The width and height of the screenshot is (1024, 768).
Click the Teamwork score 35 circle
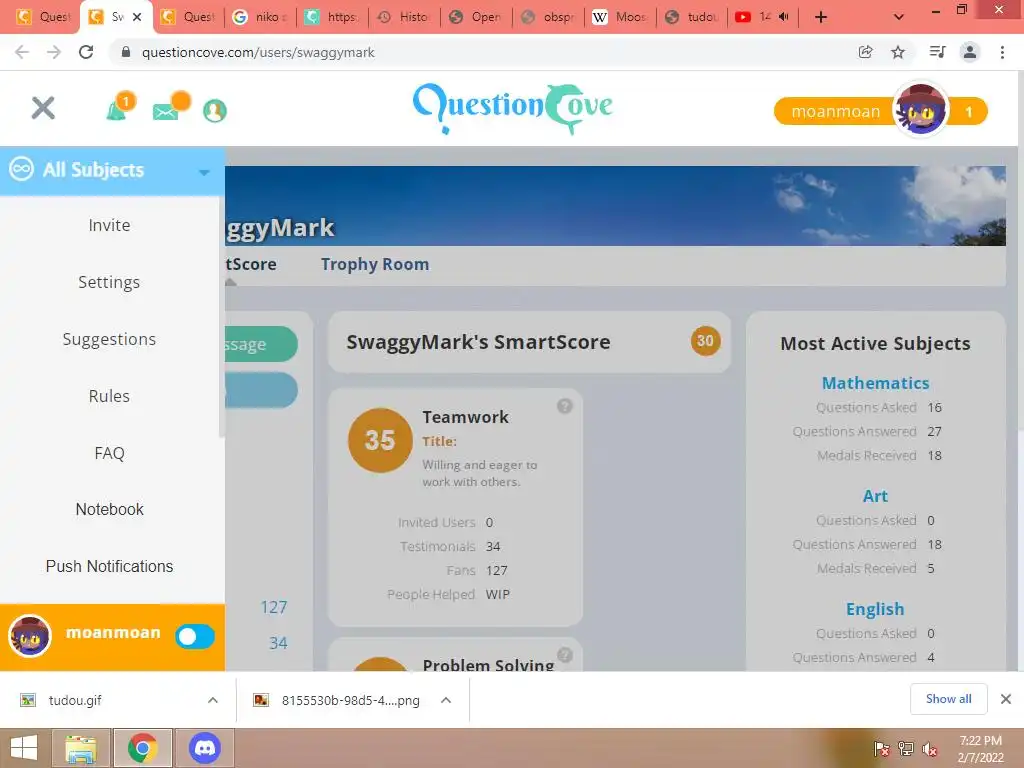(x=380, y=440)
